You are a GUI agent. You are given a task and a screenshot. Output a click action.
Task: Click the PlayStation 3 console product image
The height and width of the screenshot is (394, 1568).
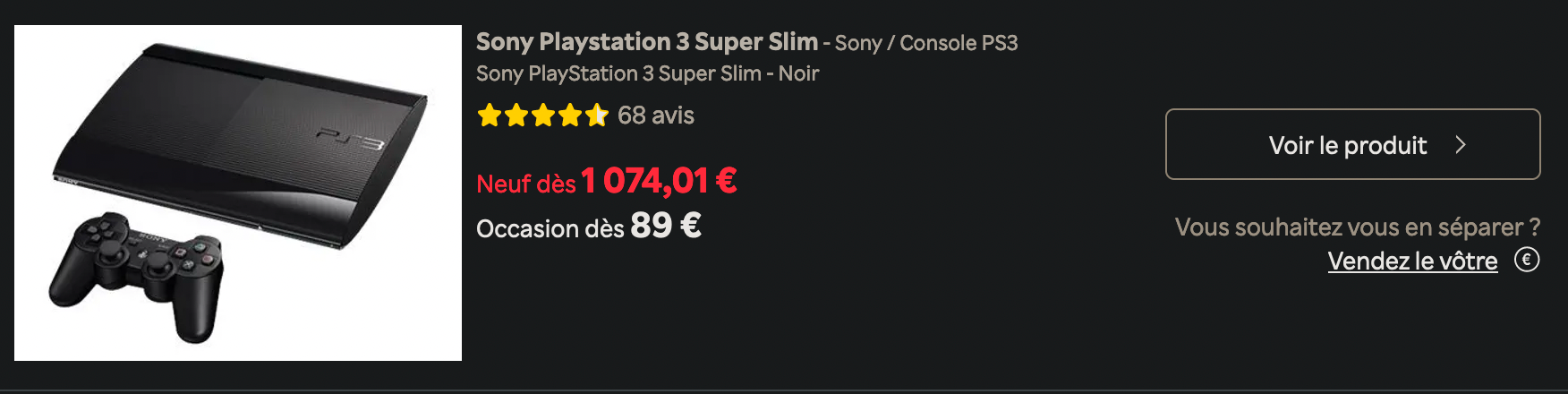(238, 193)
